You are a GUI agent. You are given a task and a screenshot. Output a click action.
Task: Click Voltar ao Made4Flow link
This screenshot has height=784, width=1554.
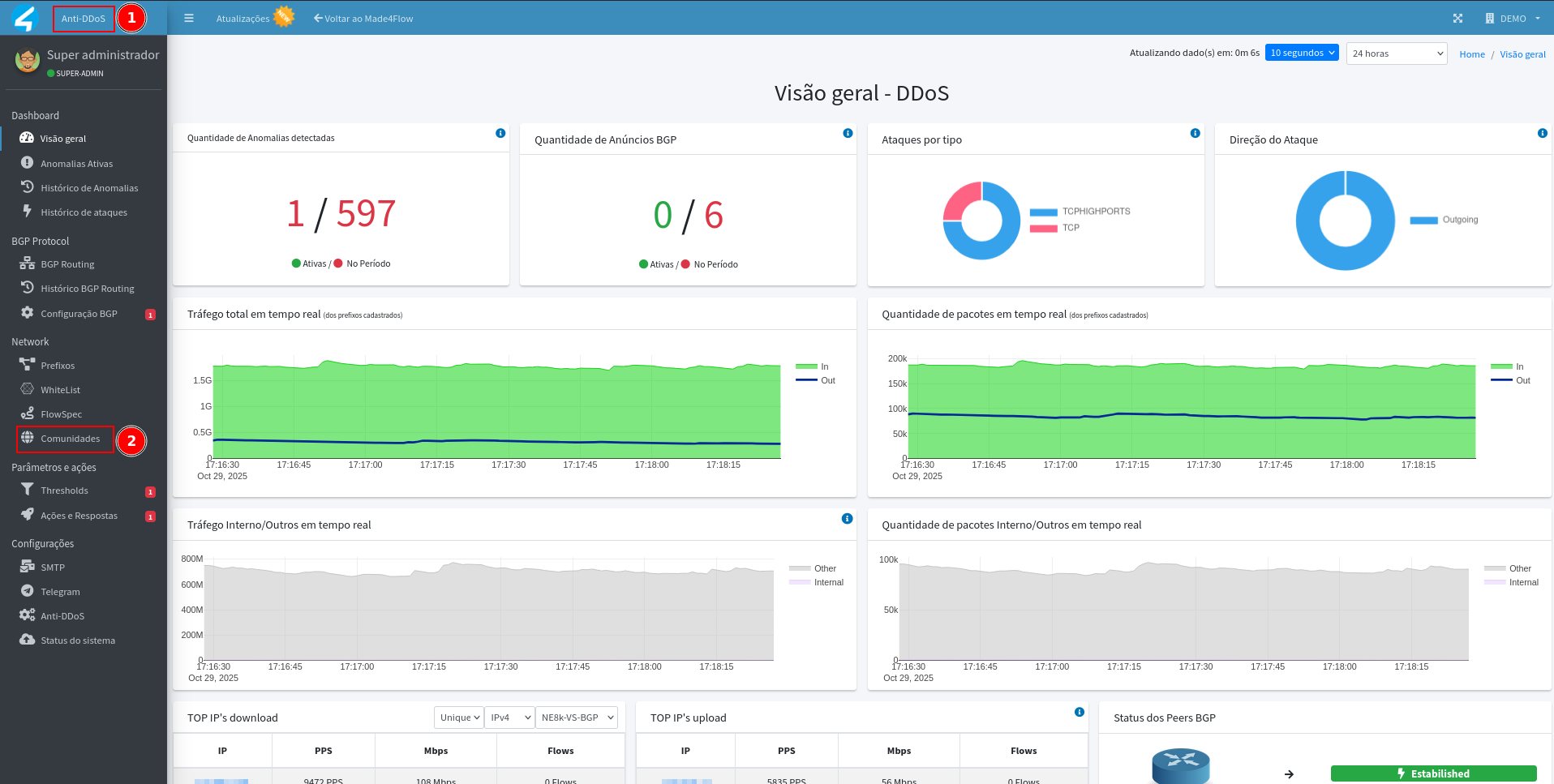(x=363, y=19)
